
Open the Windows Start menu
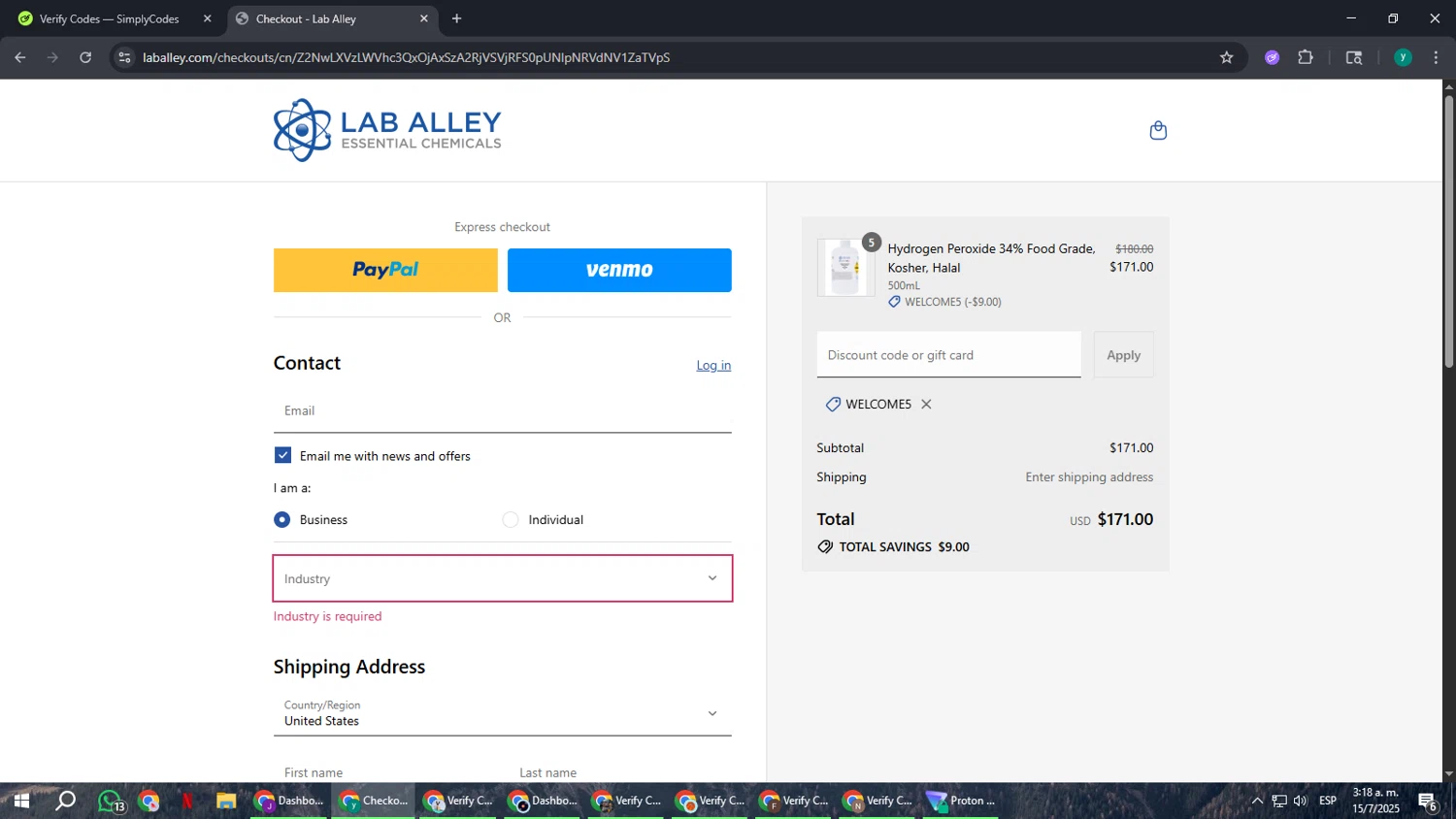(x=20, y=802)
